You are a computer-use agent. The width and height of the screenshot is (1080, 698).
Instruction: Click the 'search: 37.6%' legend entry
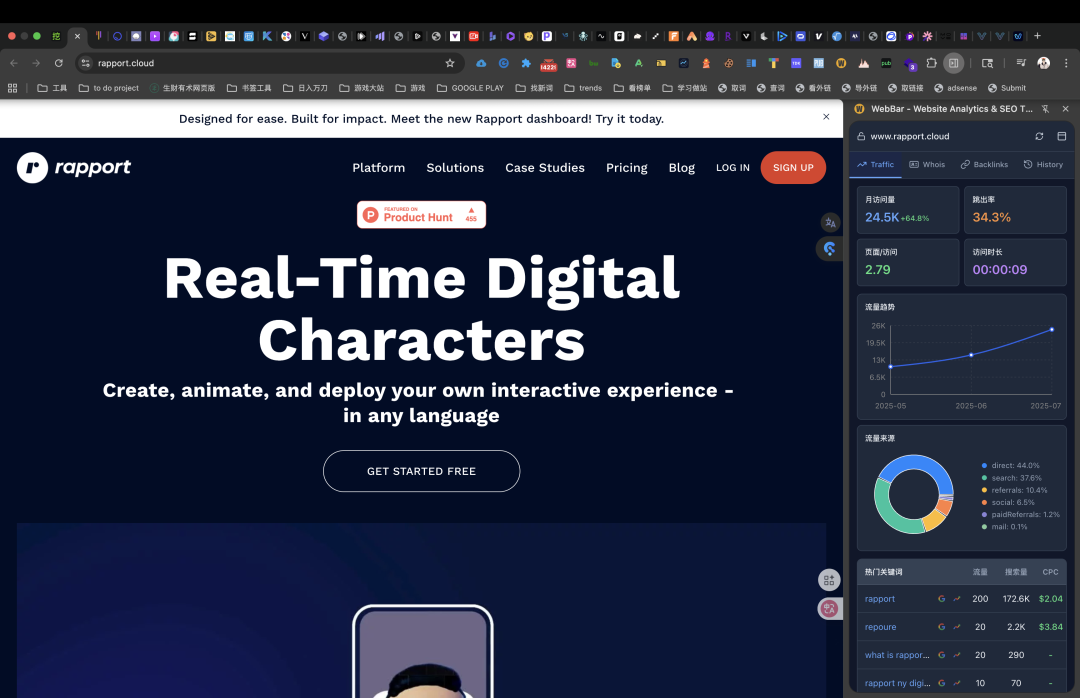pyautogui.click(x=1011, y=478)
